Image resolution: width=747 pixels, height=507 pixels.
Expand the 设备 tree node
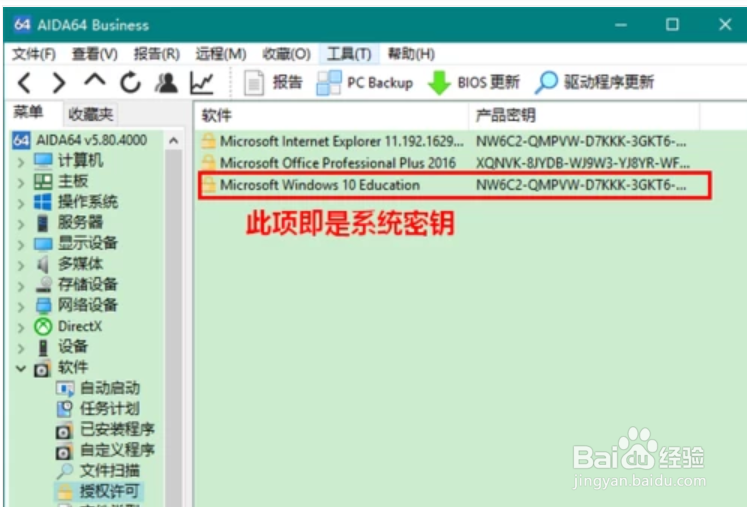tap(20, 348)
